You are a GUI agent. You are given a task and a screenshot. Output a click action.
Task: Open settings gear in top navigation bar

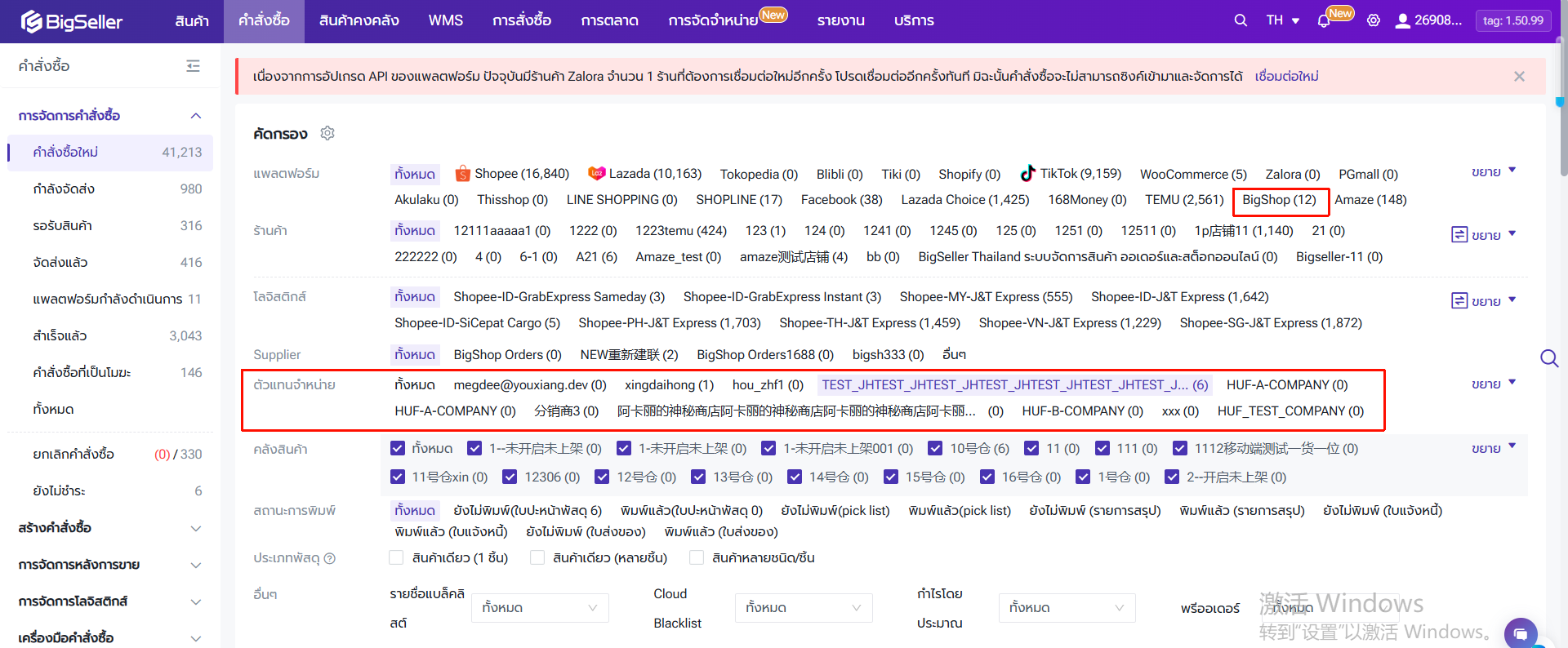(x=1374, y=20)
